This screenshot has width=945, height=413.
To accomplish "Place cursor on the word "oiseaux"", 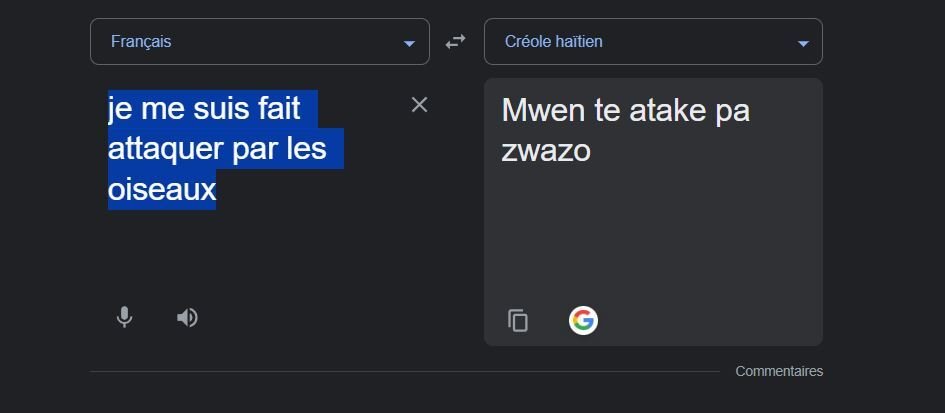I will (x=162, y=189).
